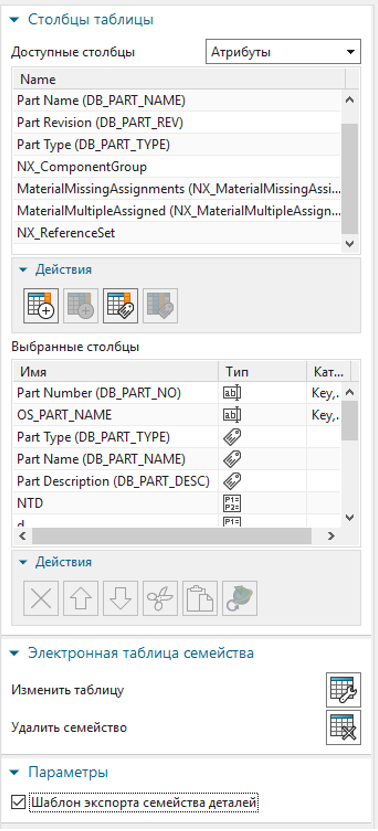Click selected columns scroll down arrow
The width and height of the screenshot is (378, 831).
point(349,518)
